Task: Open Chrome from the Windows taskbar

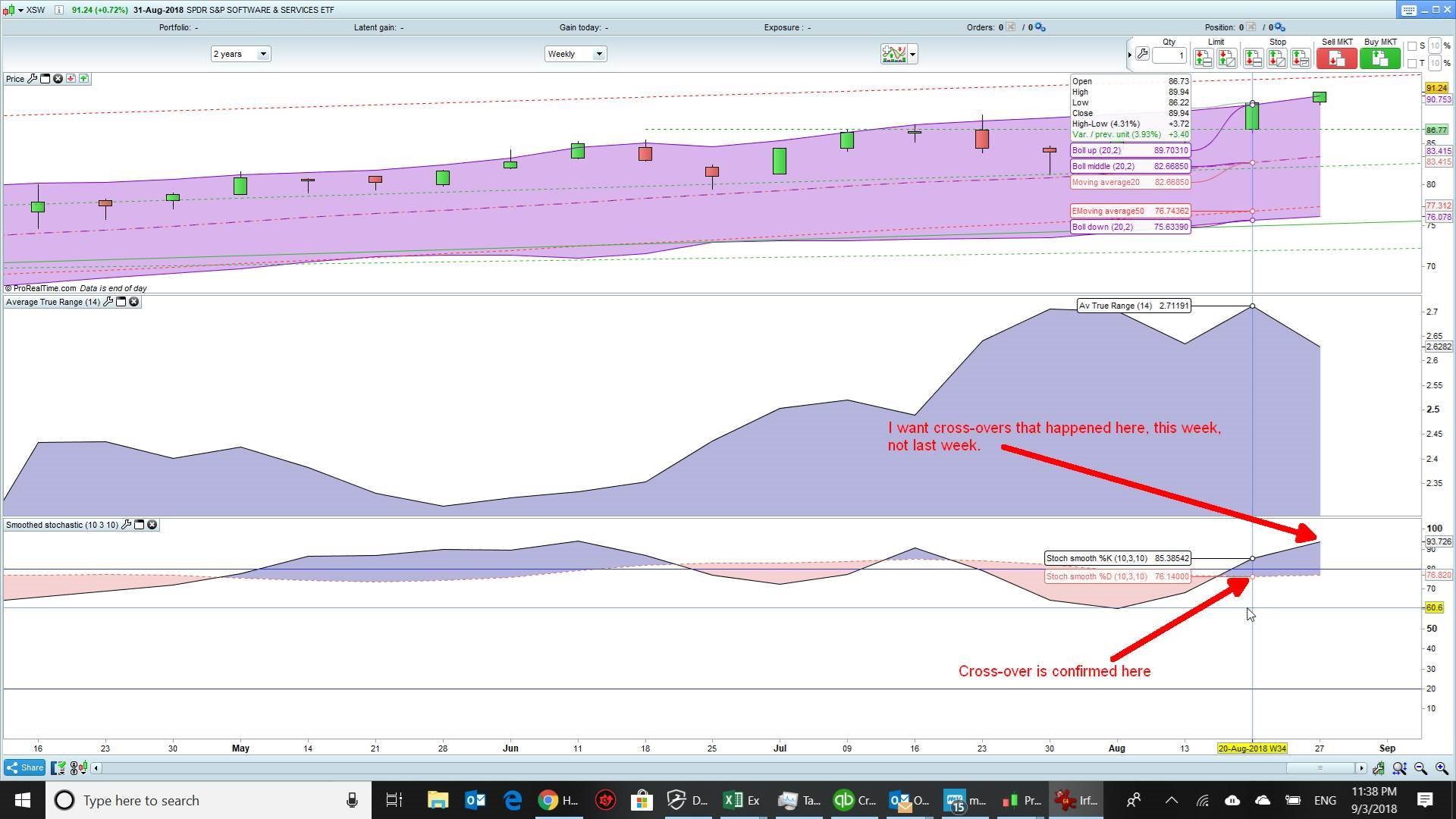Action: pos(548,800)
